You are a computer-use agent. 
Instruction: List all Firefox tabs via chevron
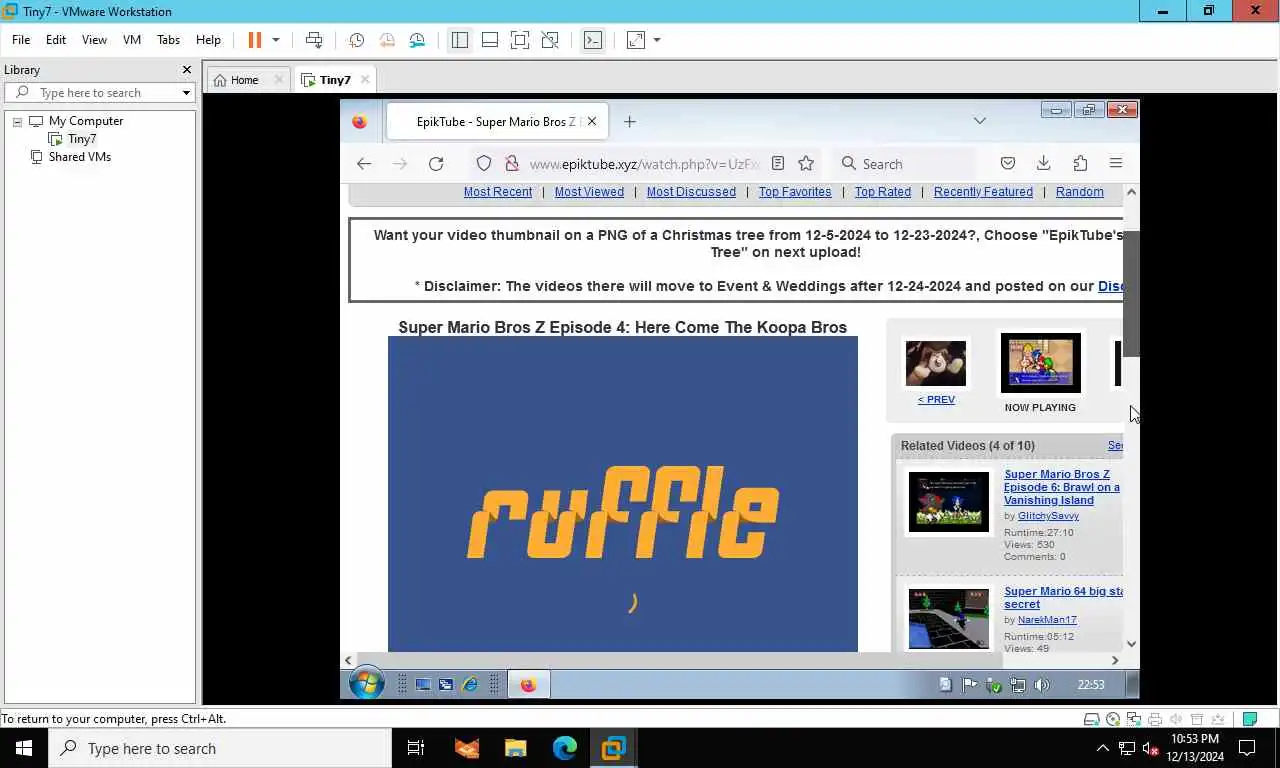pos(980,121)
